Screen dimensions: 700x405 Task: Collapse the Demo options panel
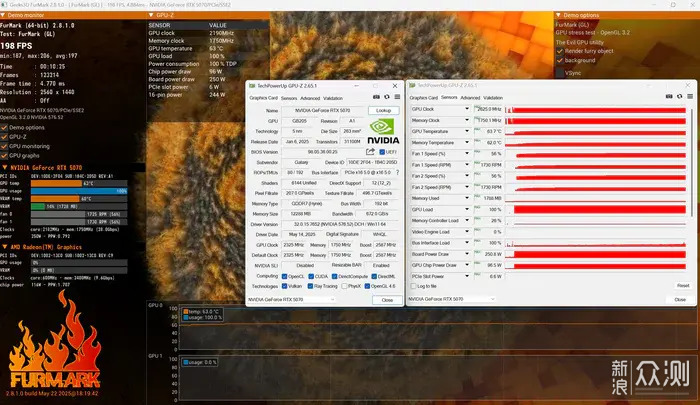tap(558, 15)
